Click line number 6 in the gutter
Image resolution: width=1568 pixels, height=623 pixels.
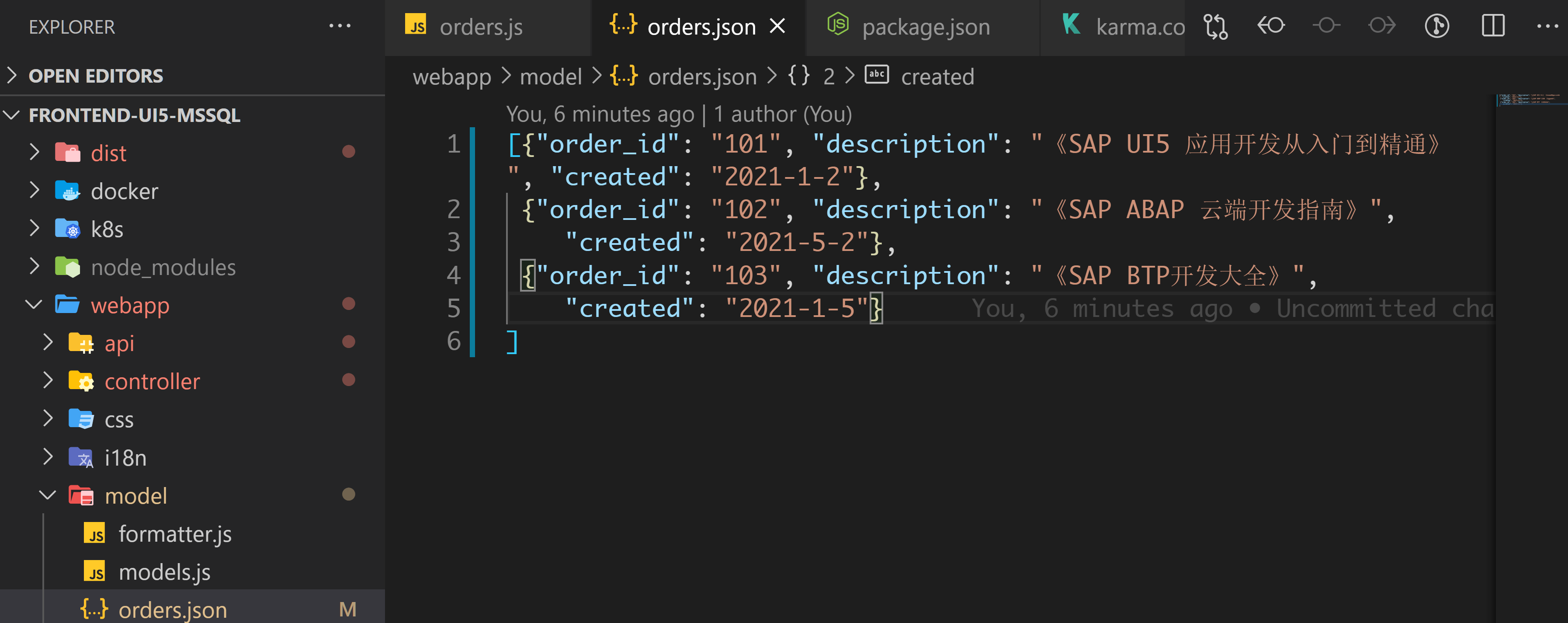point(454,341)
